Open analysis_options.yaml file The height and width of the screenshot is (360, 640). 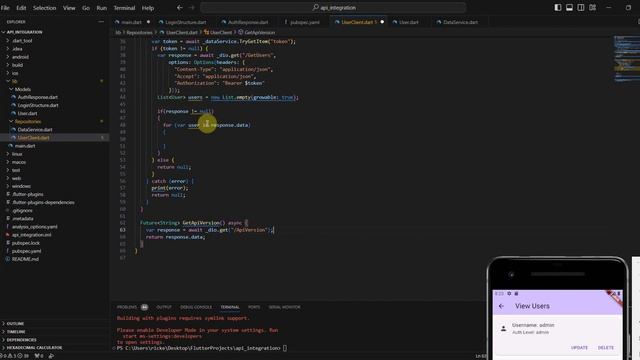(35, 227)
